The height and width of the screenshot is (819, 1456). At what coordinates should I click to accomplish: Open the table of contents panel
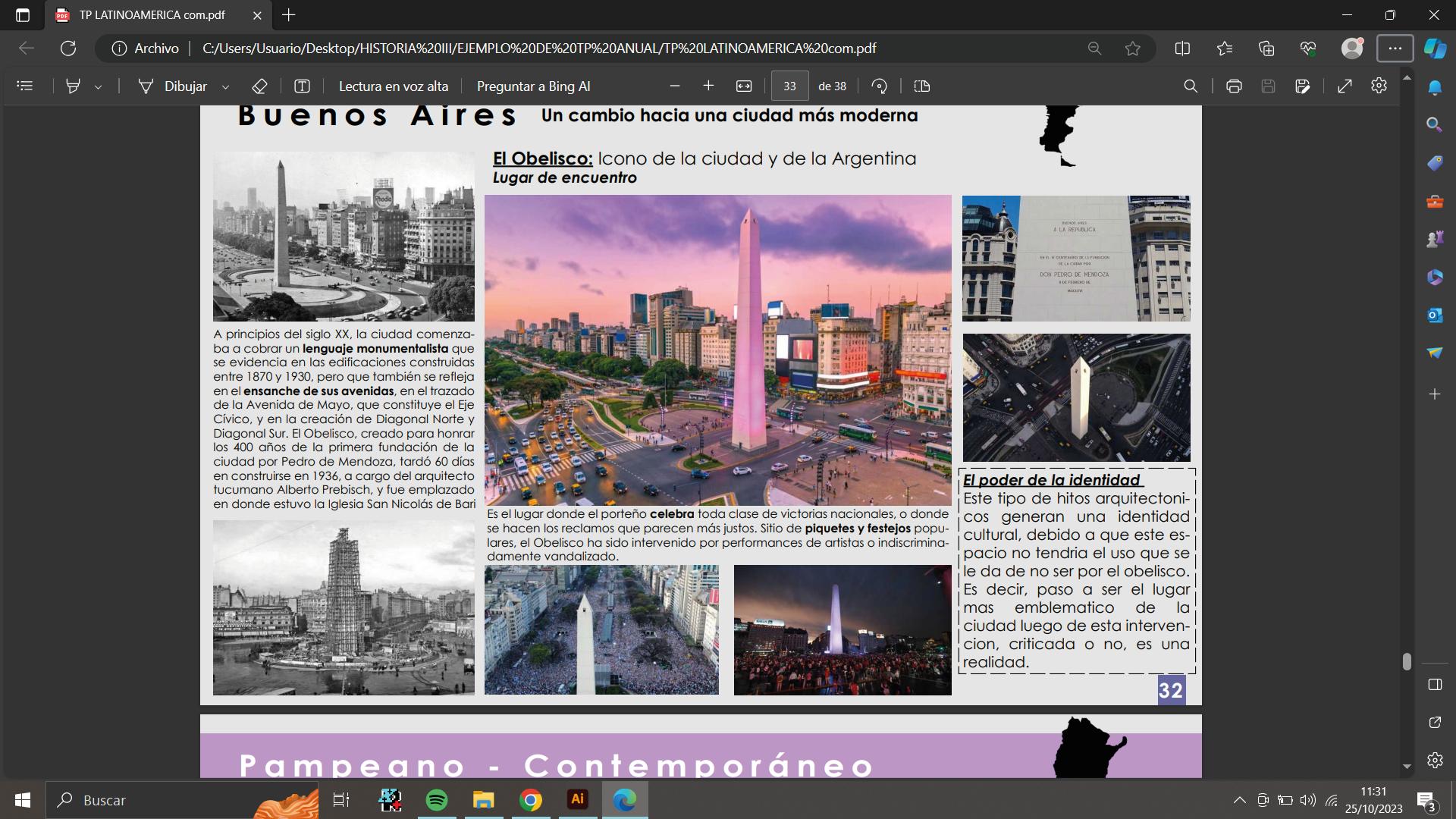click(x=25, y=86)
